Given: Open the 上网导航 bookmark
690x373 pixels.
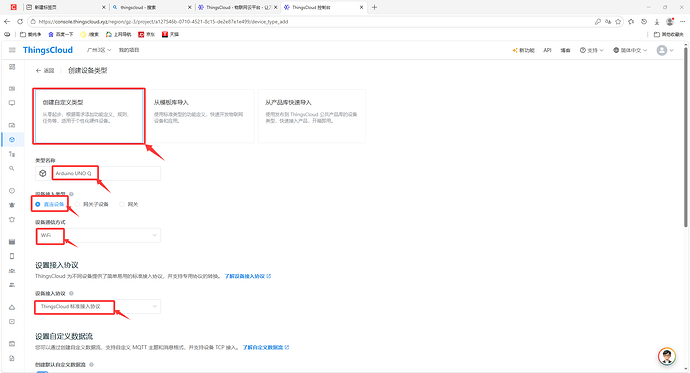Looking at the screenshot, I should point(118,34).
